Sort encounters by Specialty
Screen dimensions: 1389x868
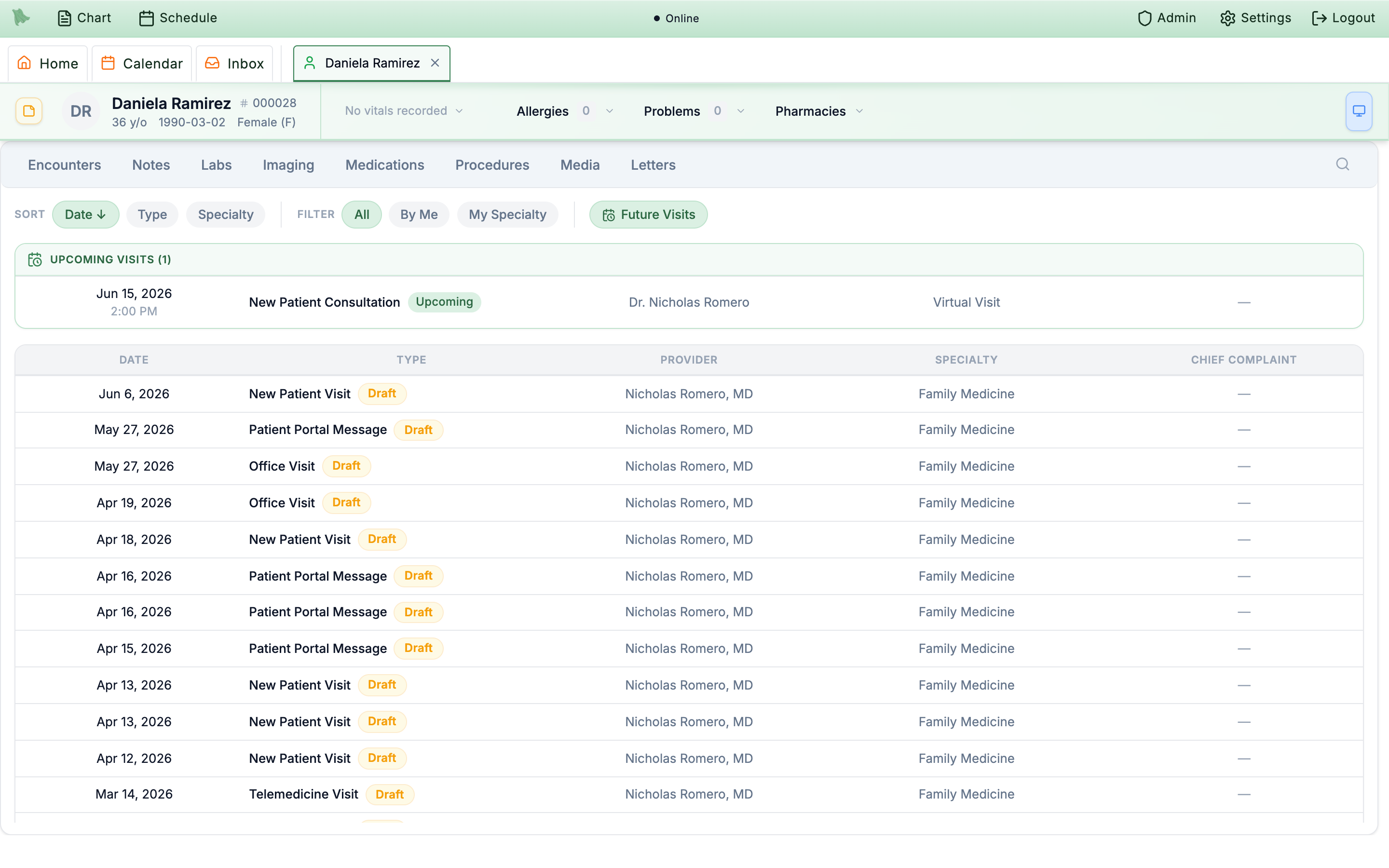coord(226,214)
